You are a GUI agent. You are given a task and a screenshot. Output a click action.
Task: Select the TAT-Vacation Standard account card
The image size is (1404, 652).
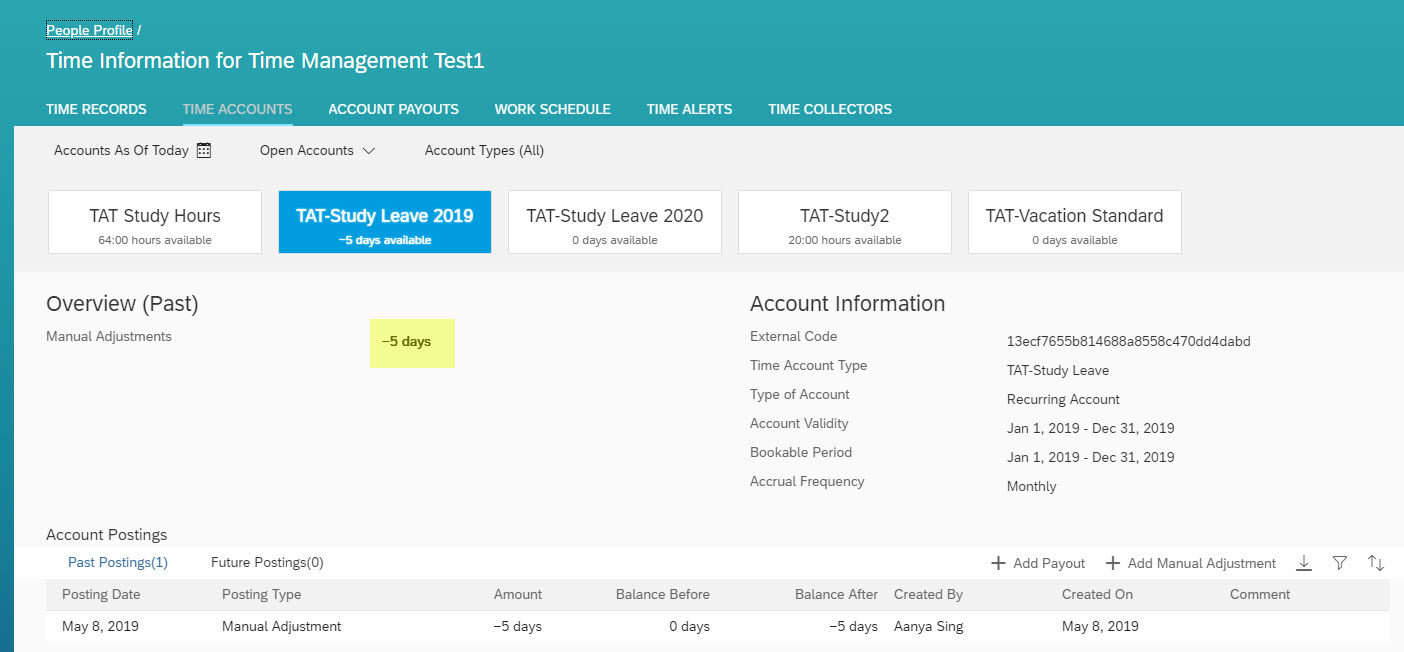(1075, 222)
